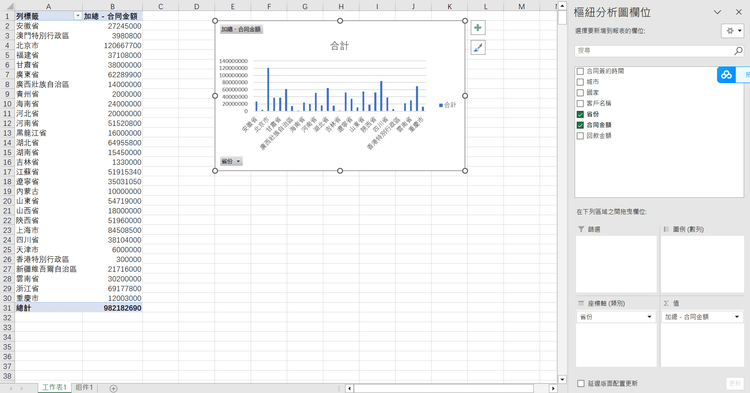
Task: Click the Chart Elements plus button
Action: 477,28
